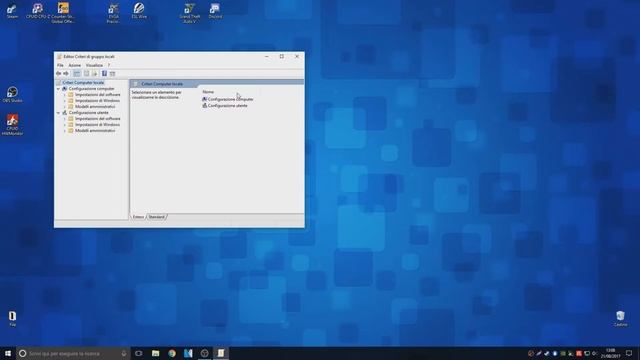Click the volume icon in the system tray
Image resolution: width=640 pixels, height=360 pixels.
(x=594, y=353)
